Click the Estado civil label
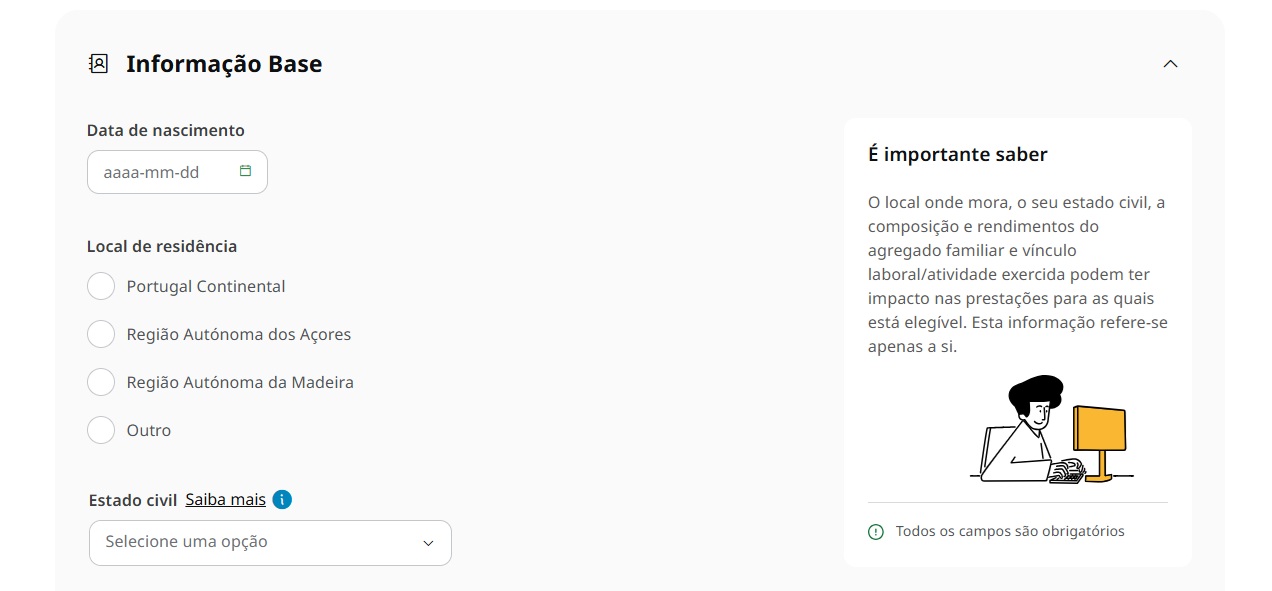 pyautogui.click(x=133, y=500)
